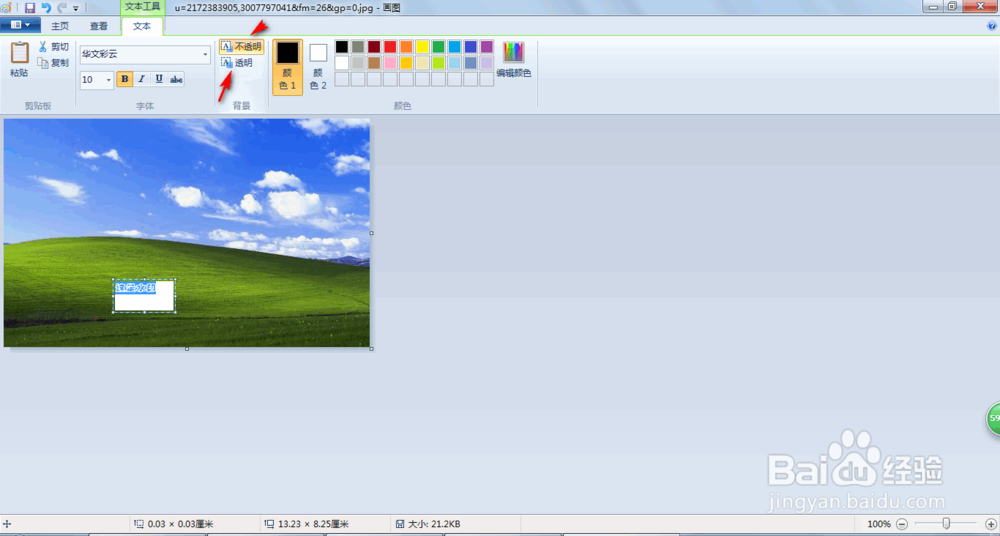Pick the light turquoise color swatch
This screenshot has width=1000, height=536.
[454, 63]
